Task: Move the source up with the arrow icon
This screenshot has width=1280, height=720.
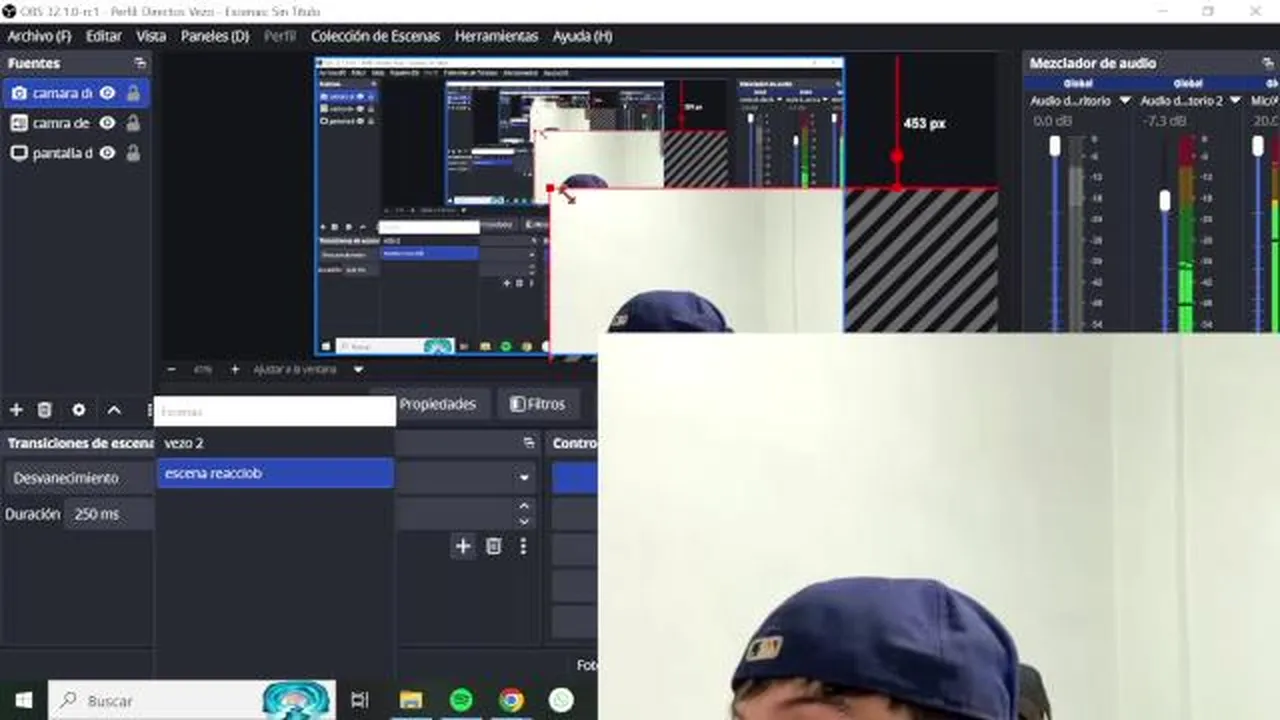Action: pyautogui.click(x=114, y=410)
